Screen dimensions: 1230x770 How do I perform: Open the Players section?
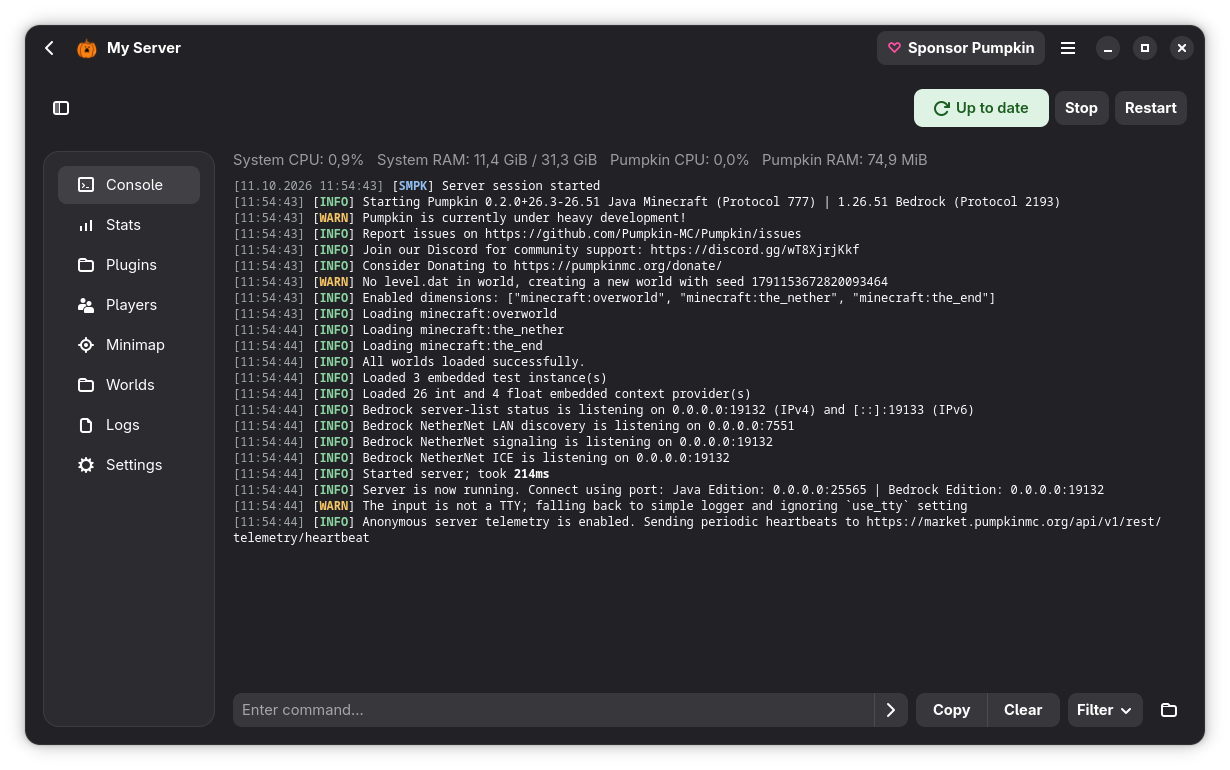pos(129,305)
